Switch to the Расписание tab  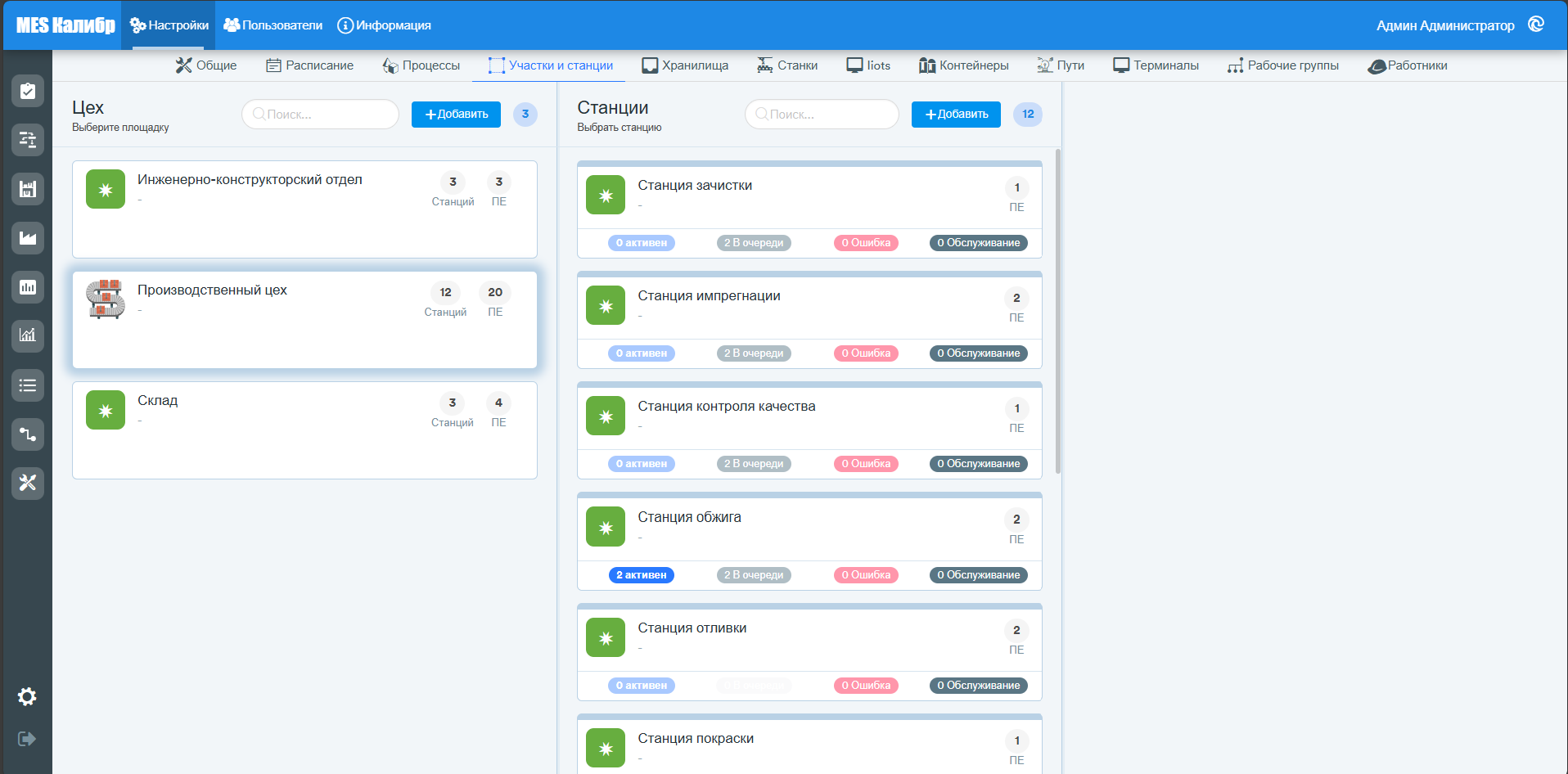310,65
